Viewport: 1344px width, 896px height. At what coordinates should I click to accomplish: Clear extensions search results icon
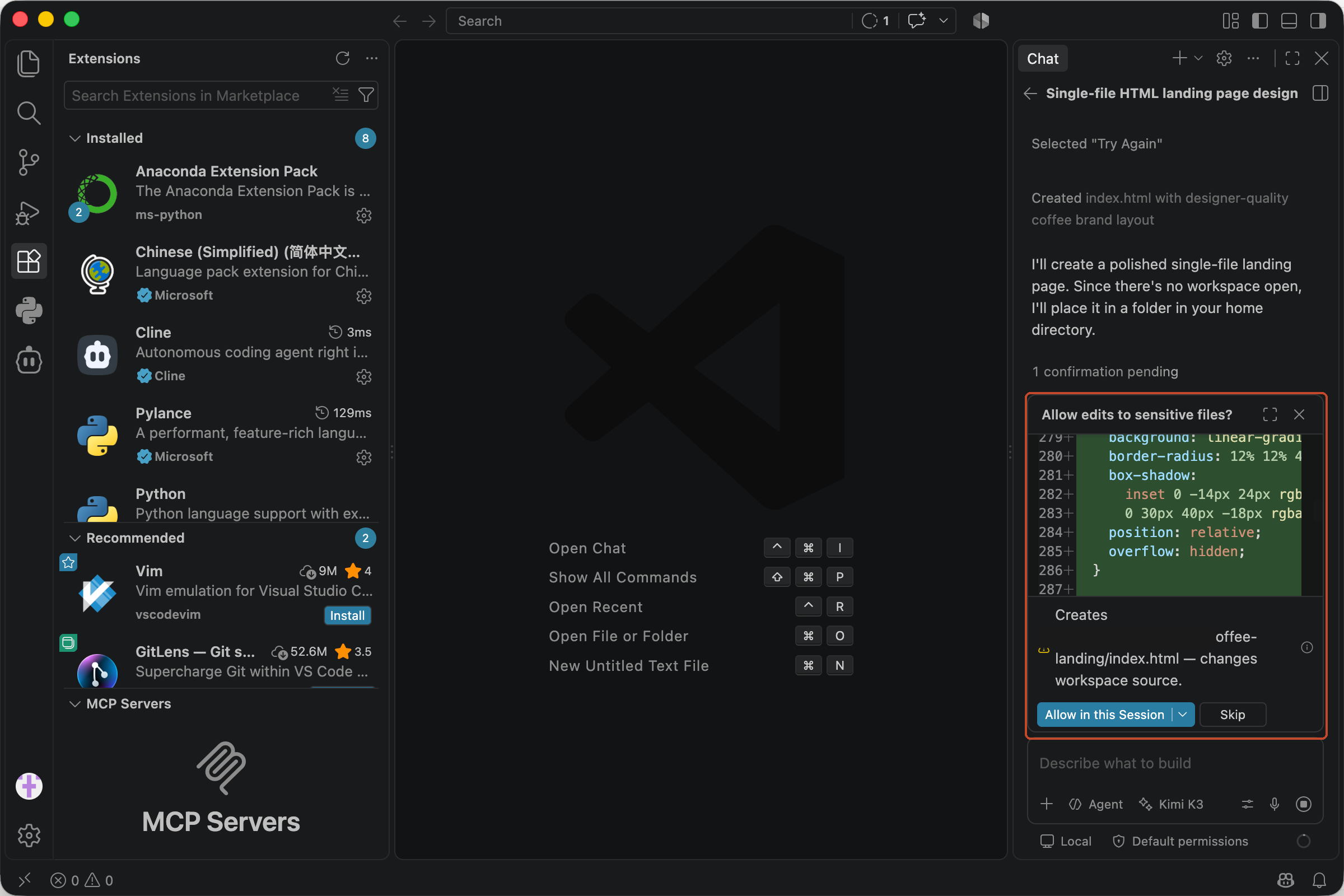[x=340, y=94]
